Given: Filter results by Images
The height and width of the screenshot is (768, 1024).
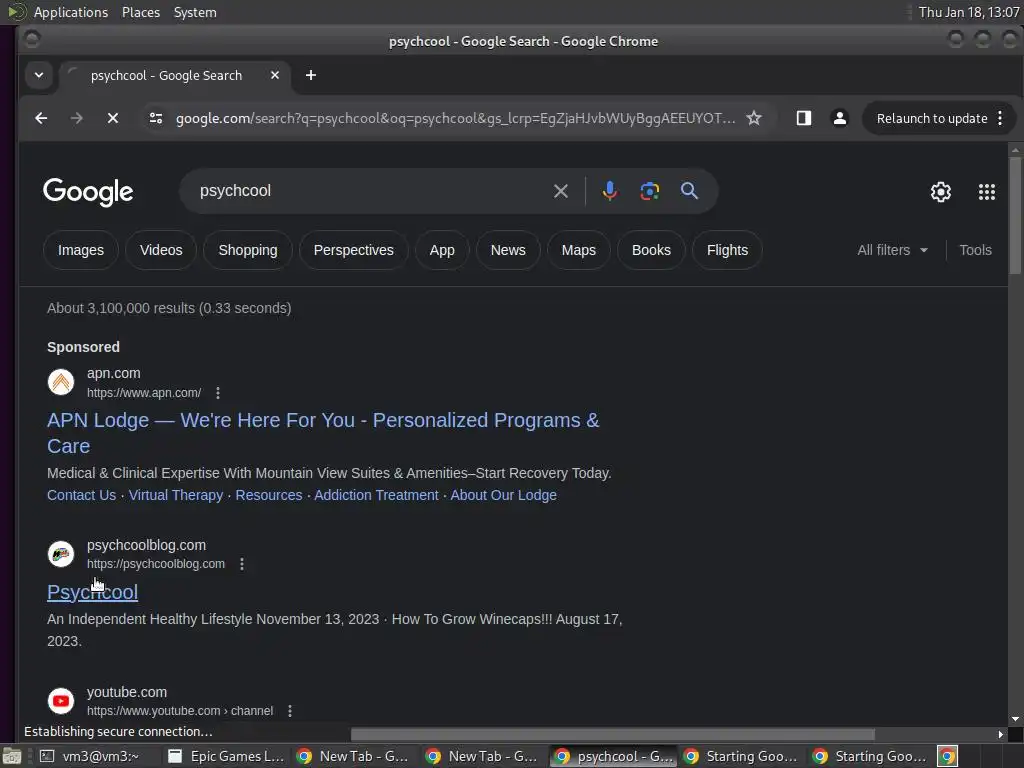Looking at the screenshot, I should (x=81, y=250).
